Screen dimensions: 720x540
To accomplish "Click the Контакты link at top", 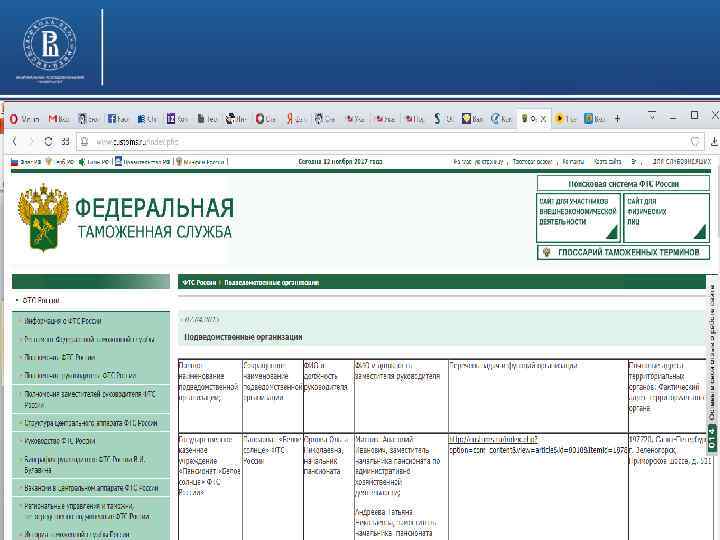I will [x=573, y=162].
